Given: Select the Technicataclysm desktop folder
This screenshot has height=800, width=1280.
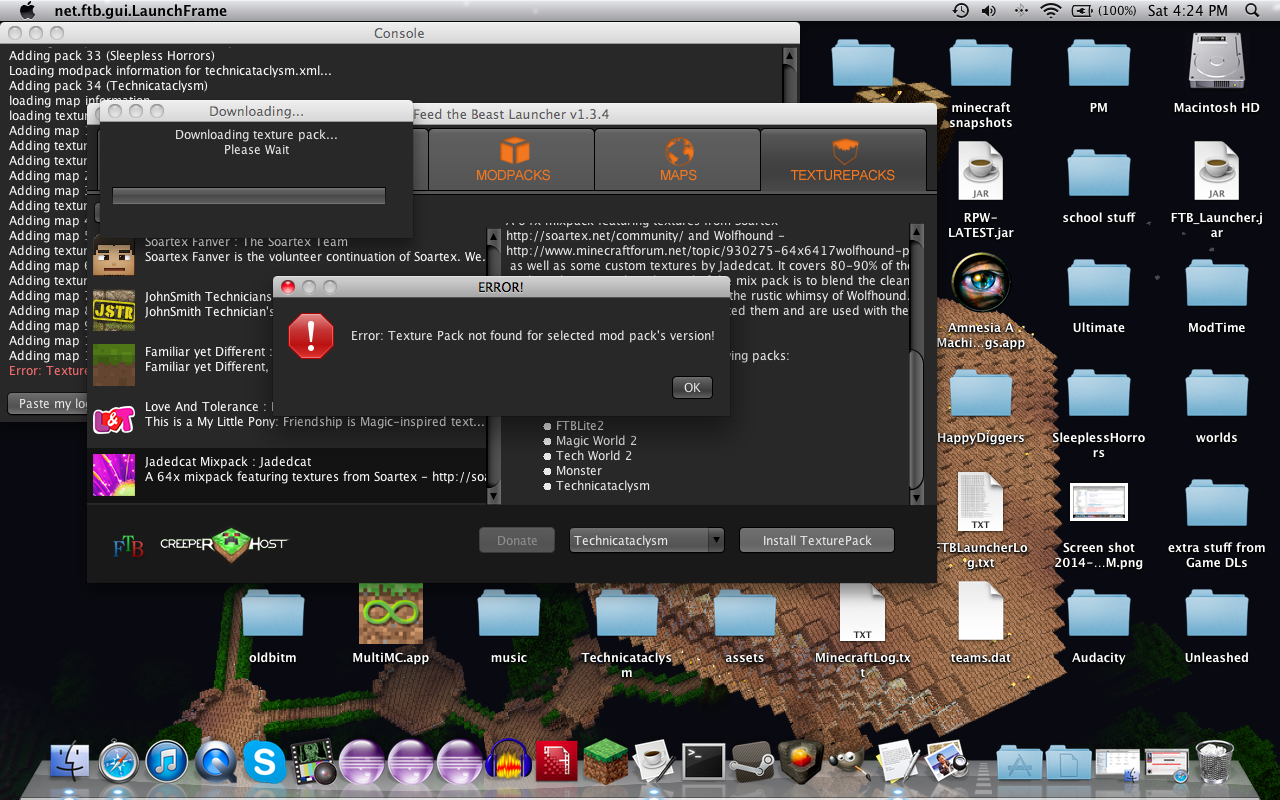Looking at the screenshot, I should coord(627,613).
